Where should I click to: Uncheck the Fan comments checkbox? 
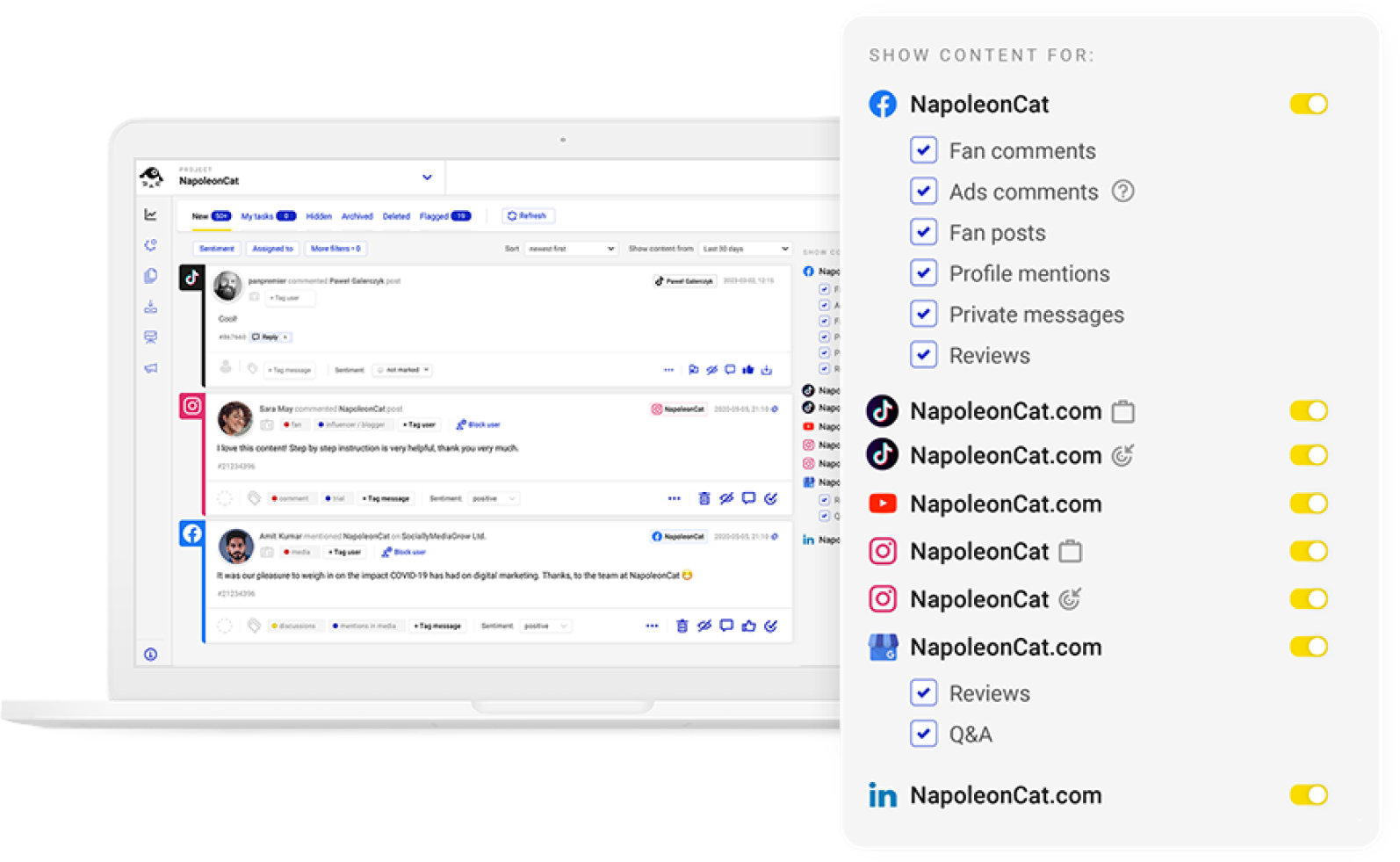coord(923,150)
